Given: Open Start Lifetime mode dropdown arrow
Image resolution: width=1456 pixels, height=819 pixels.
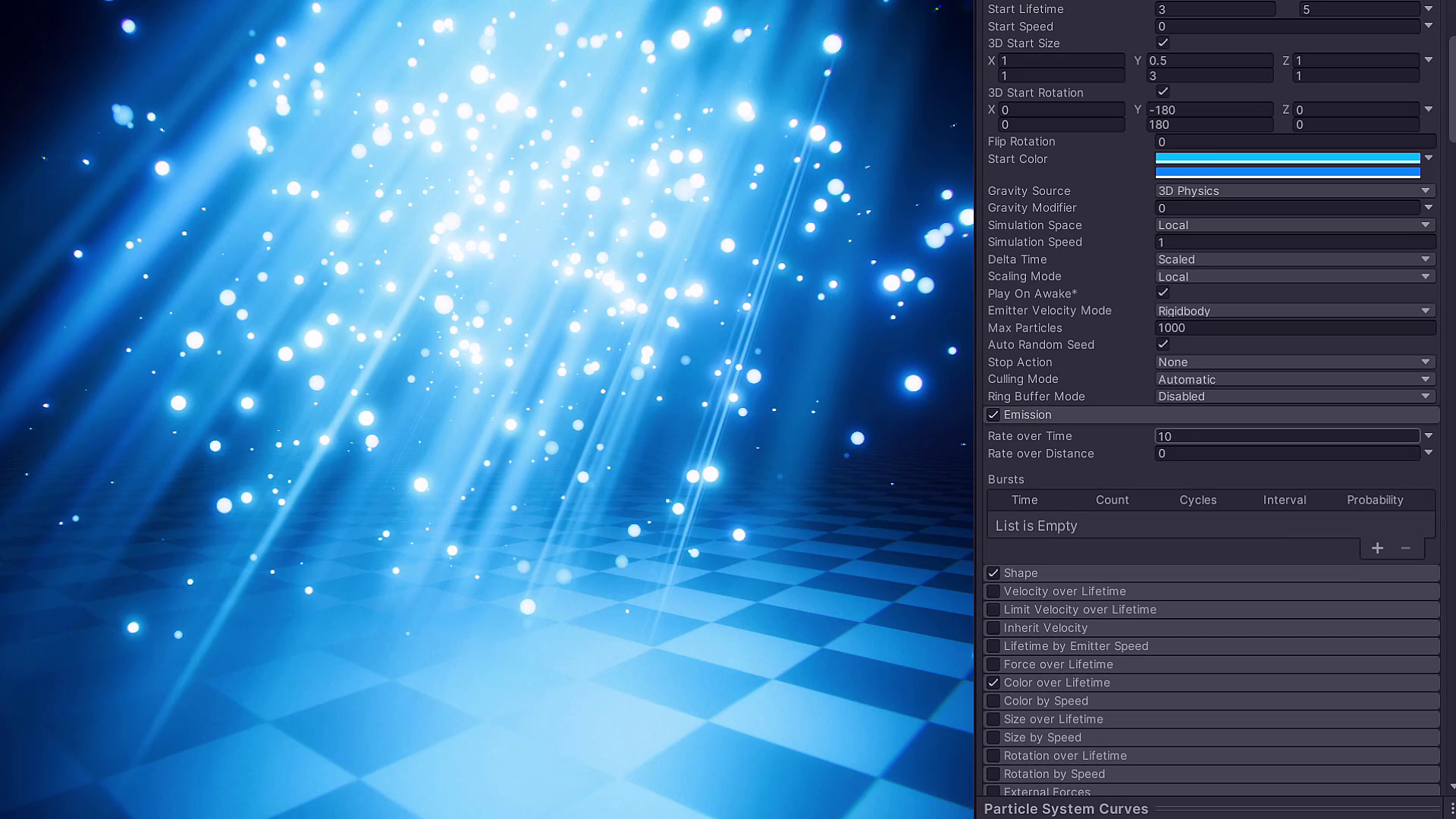Looking at the screenshot, I should [x=1429, y=9].
